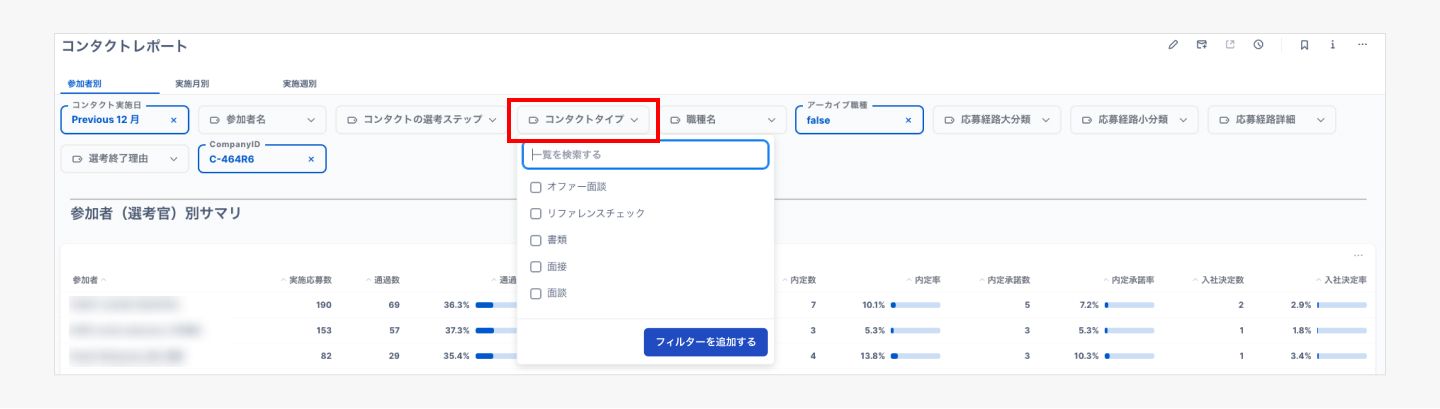The height and width of the screenshot is (409, 1440).
Task: Select the 面接 checkbox
Action: pos(536,267)
